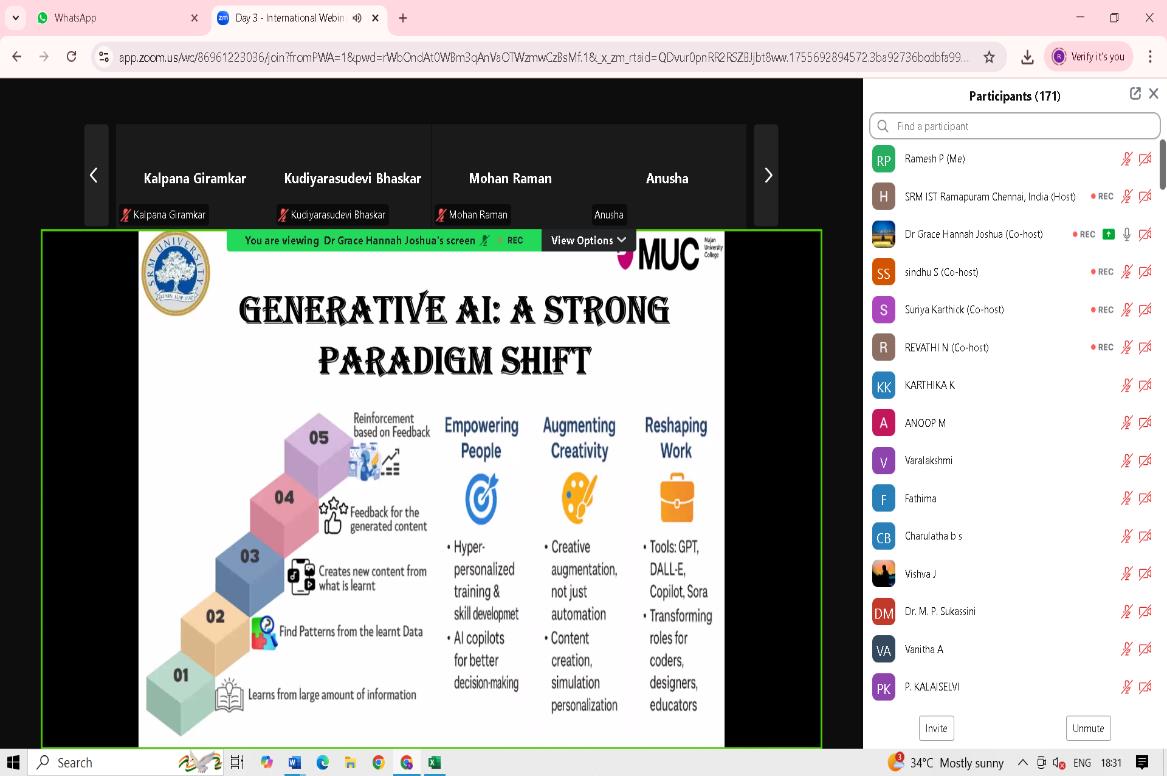Select Anusha video tile
Image resolution: width=1167 pixels, height=776 pixels.
coord(668,176)
